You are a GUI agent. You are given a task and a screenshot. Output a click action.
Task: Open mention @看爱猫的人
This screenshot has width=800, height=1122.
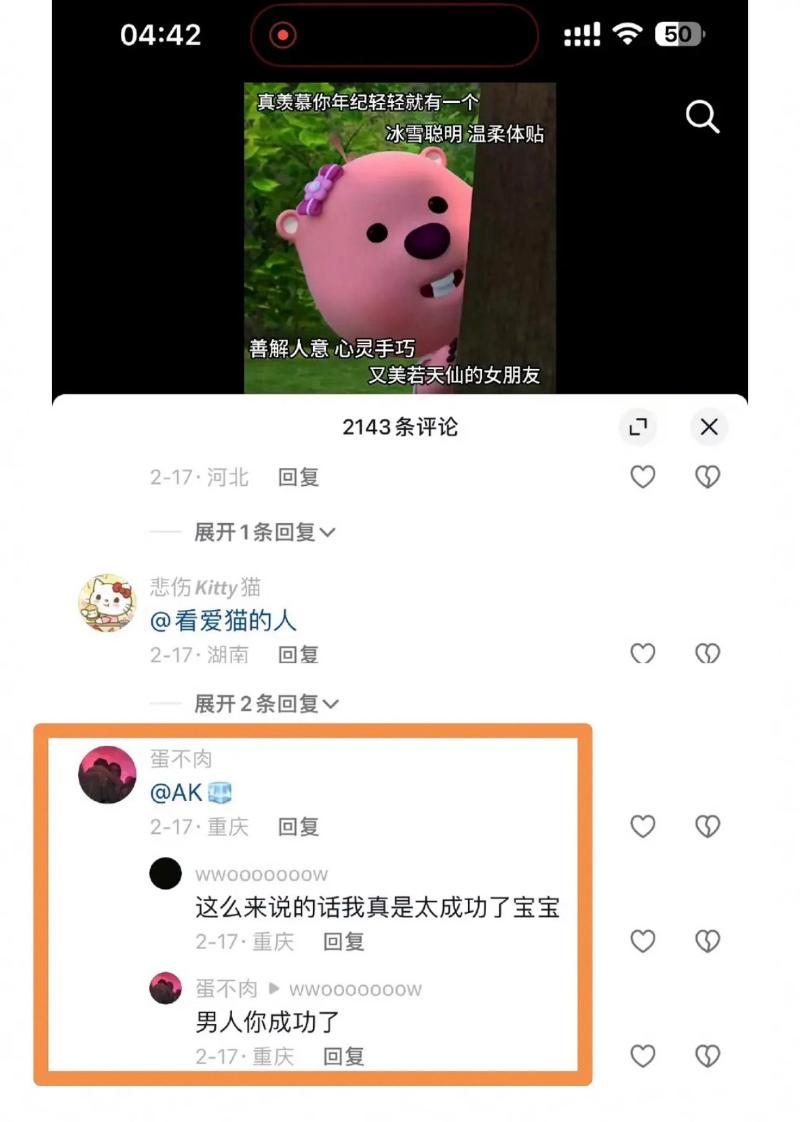(x=223, y=620)
